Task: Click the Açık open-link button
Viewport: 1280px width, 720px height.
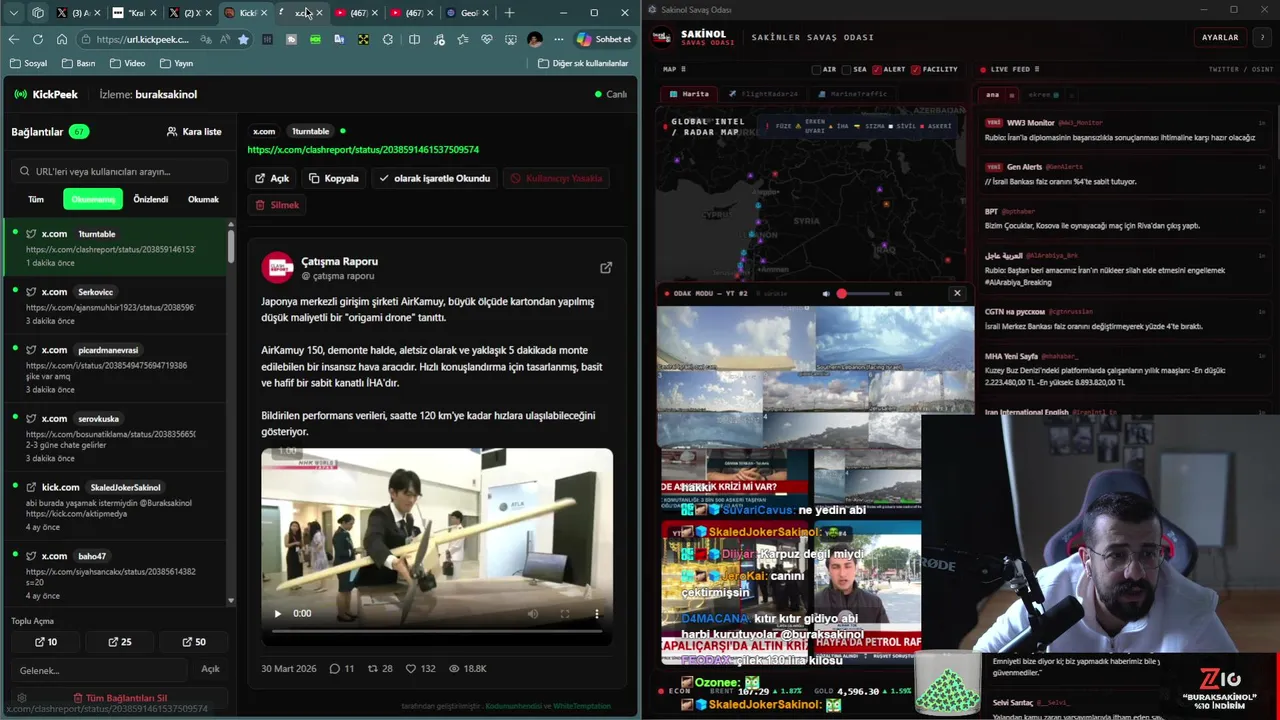Action: (272, 178)
